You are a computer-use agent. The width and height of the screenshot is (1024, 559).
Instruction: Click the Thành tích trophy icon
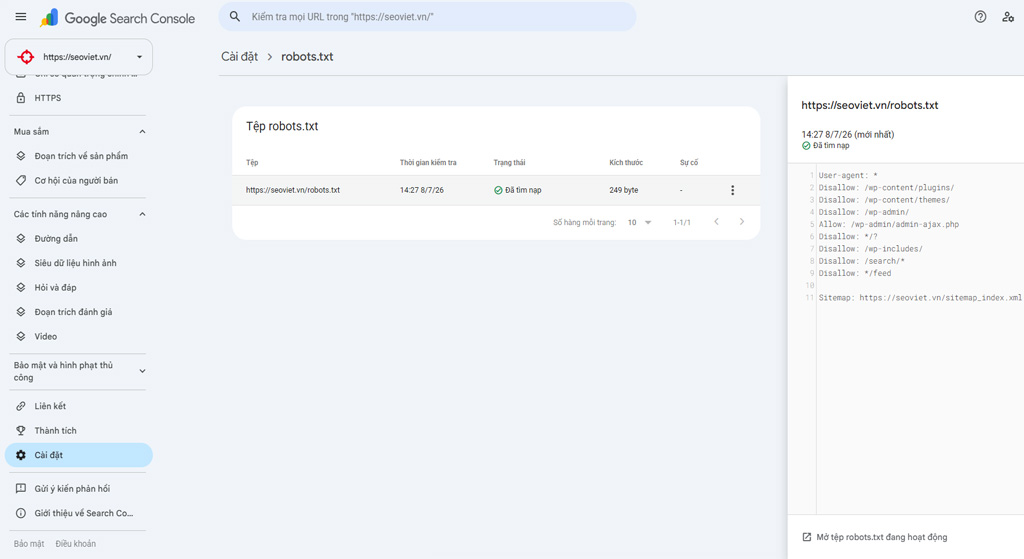[21, 430]
